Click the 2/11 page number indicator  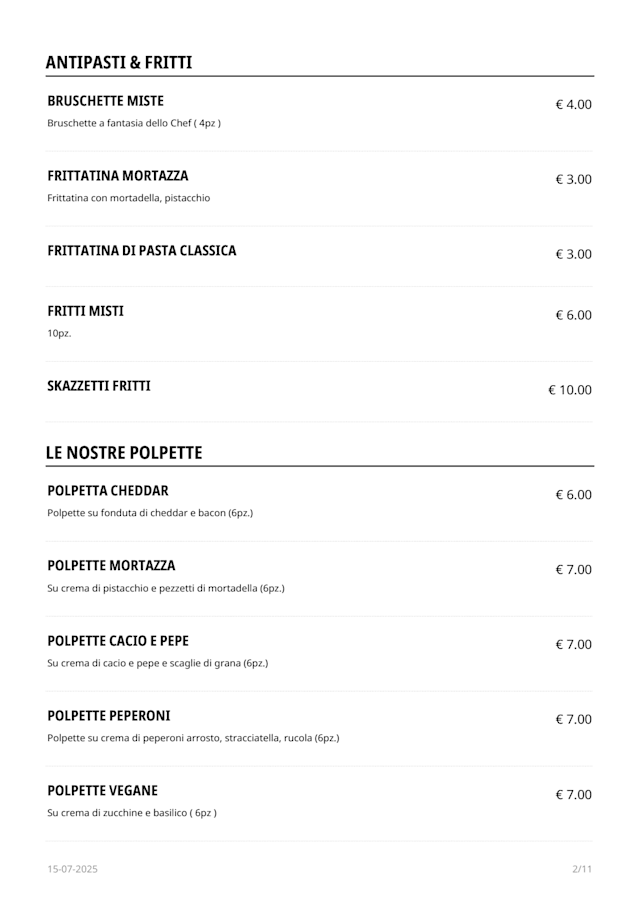(582, 869)
